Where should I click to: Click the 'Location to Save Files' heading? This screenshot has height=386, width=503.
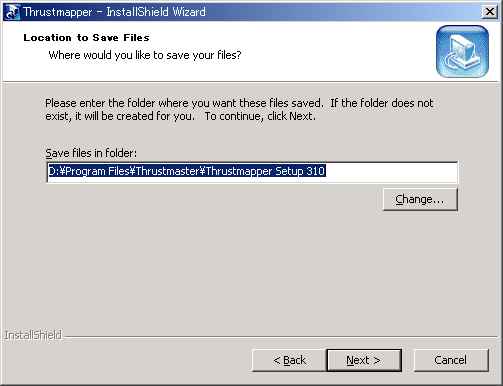[86, 38]
